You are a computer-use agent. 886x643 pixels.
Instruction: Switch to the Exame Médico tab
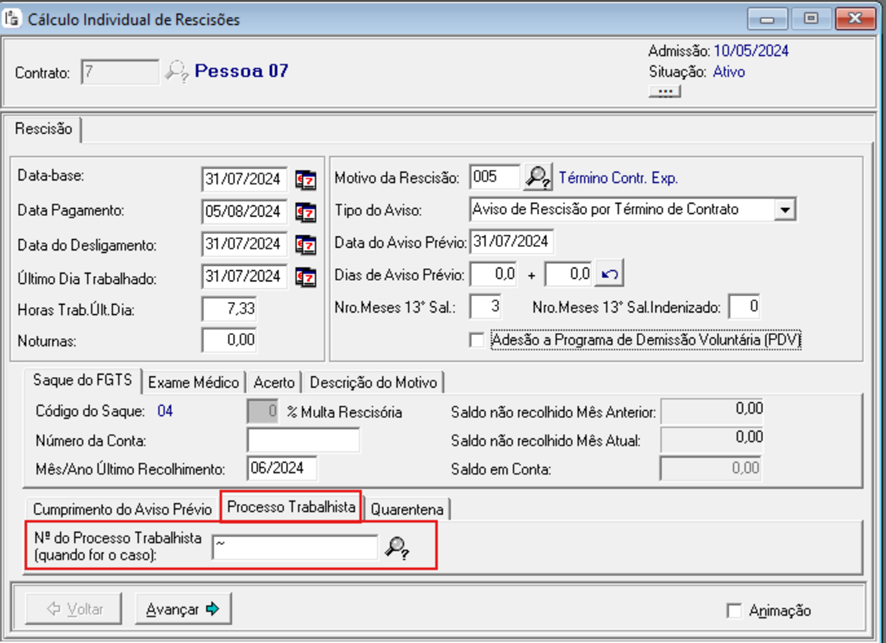(x=194, y=382)
